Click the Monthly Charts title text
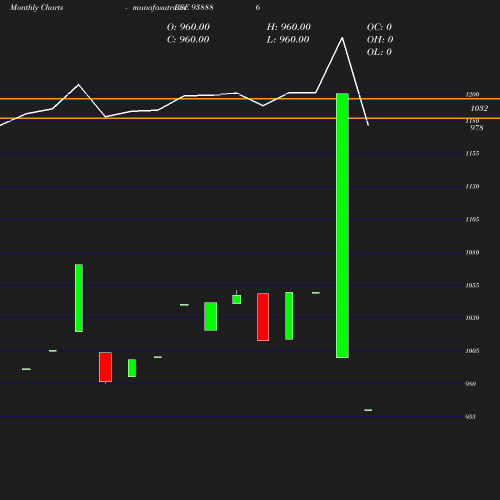This screenshot has width=500, height=500. [x=37, y=7]
